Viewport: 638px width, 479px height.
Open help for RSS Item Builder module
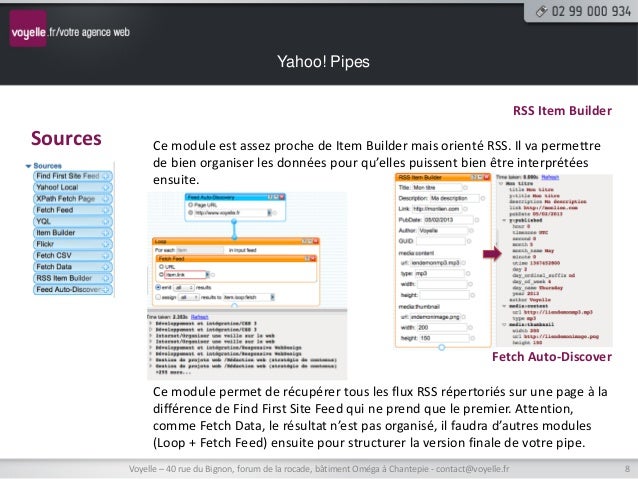pos(474,177)
